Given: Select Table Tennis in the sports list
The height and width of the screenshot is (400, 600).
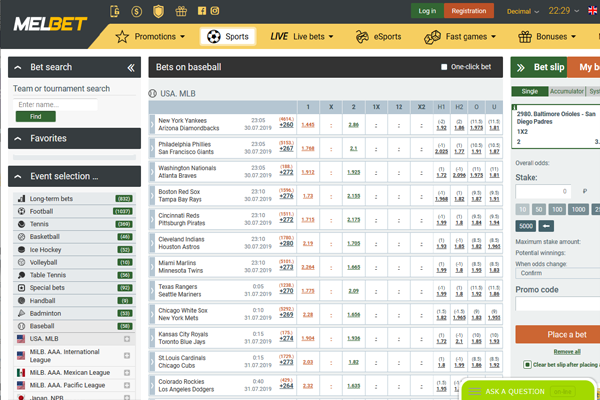Looking at the screenshot, I should 74,275.
